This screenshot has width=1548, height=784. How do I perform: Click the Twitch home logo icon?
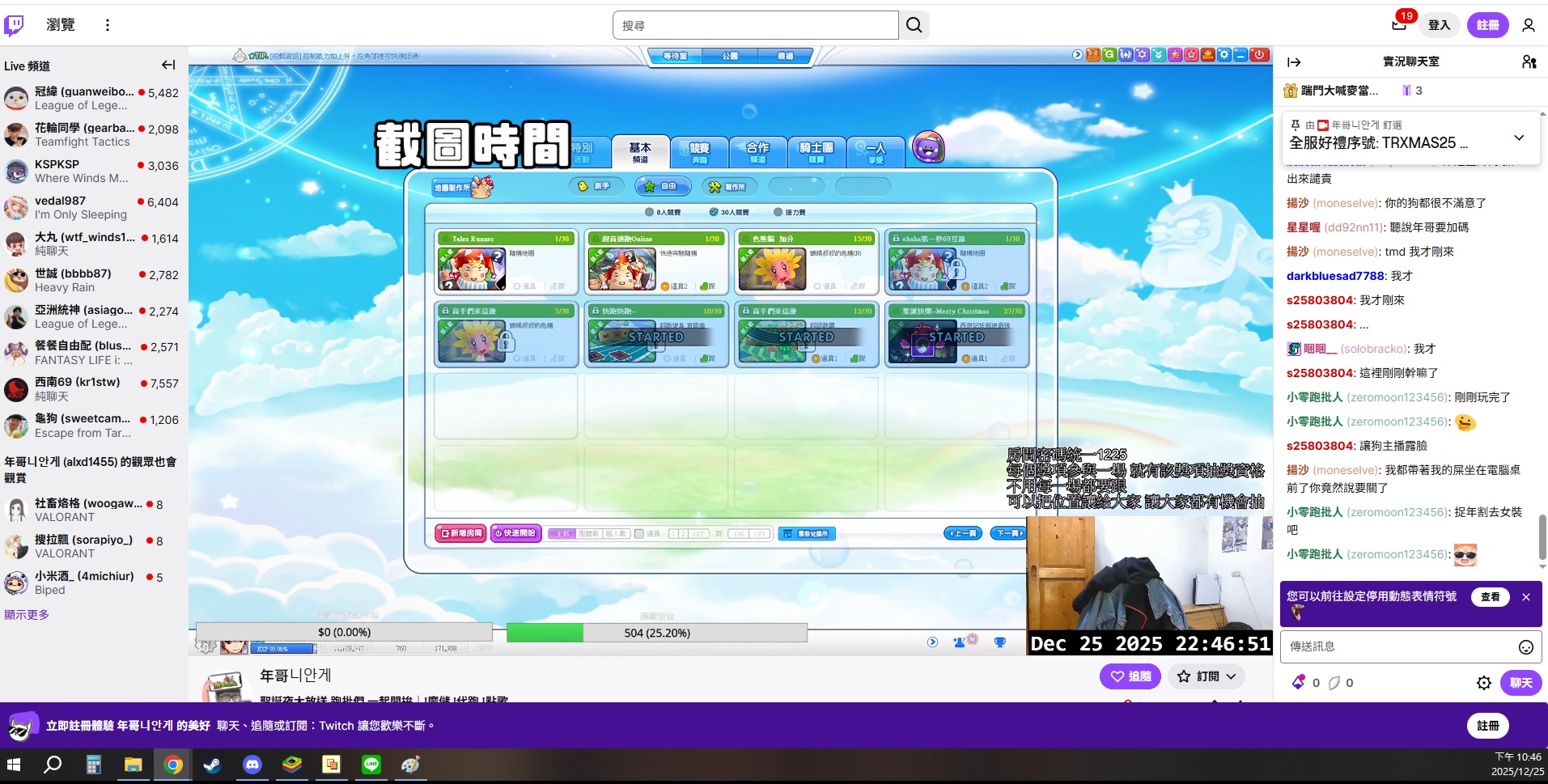coord(15,25)
